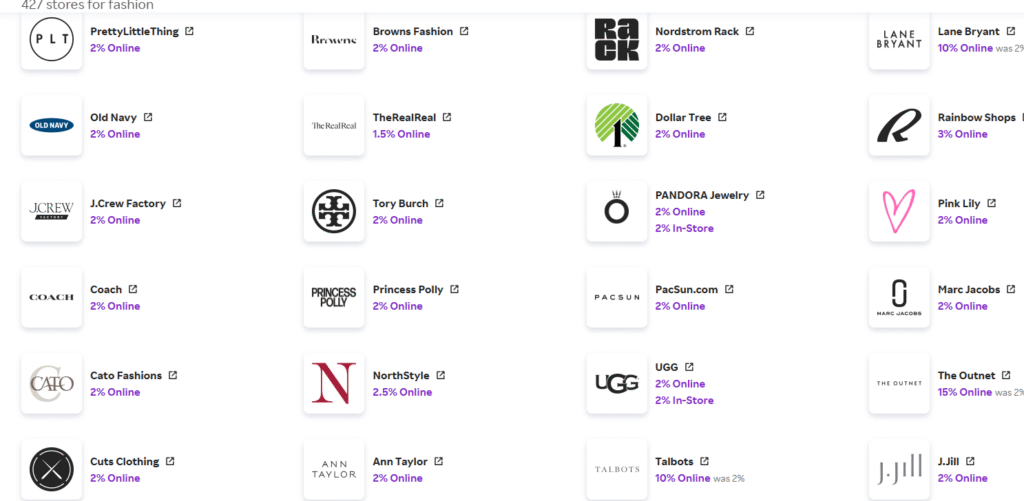Click the J.Jill logo thumbnail

(x=899, y=470)
